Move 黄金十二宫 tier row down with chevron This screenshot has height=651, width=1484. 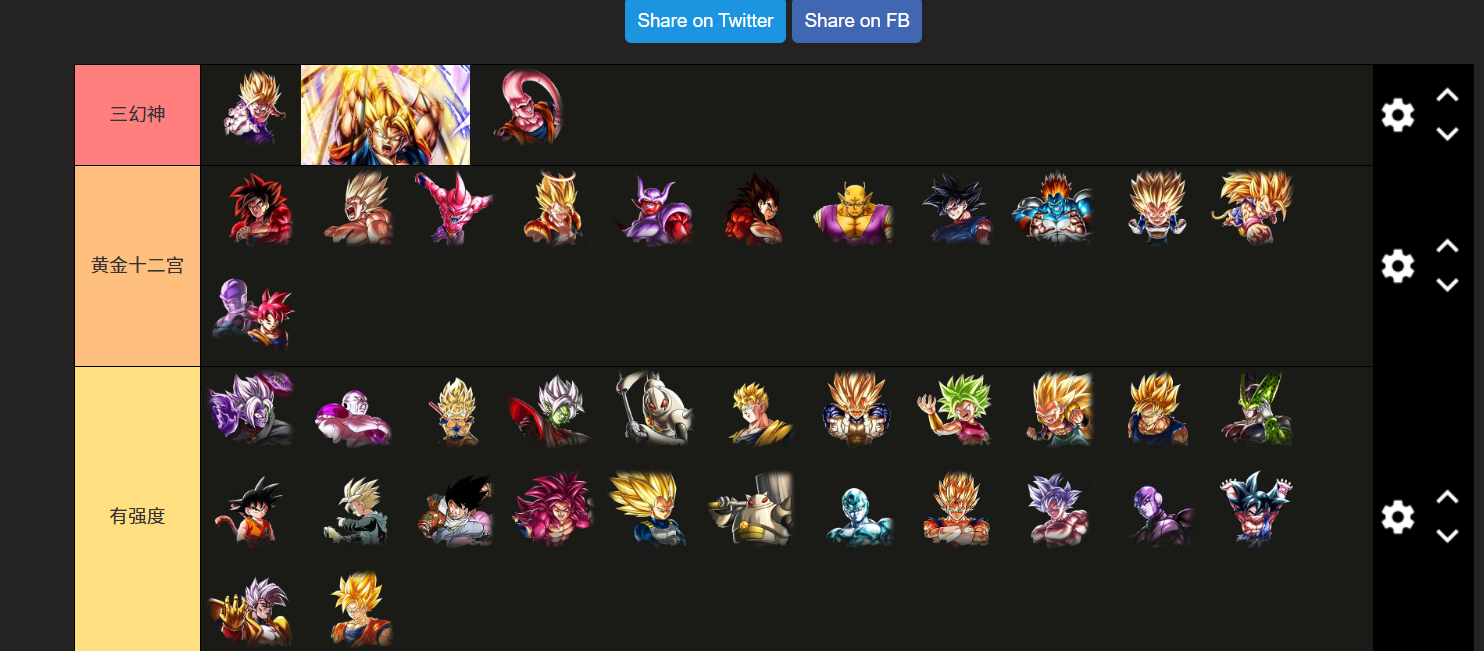point(1447,285)
